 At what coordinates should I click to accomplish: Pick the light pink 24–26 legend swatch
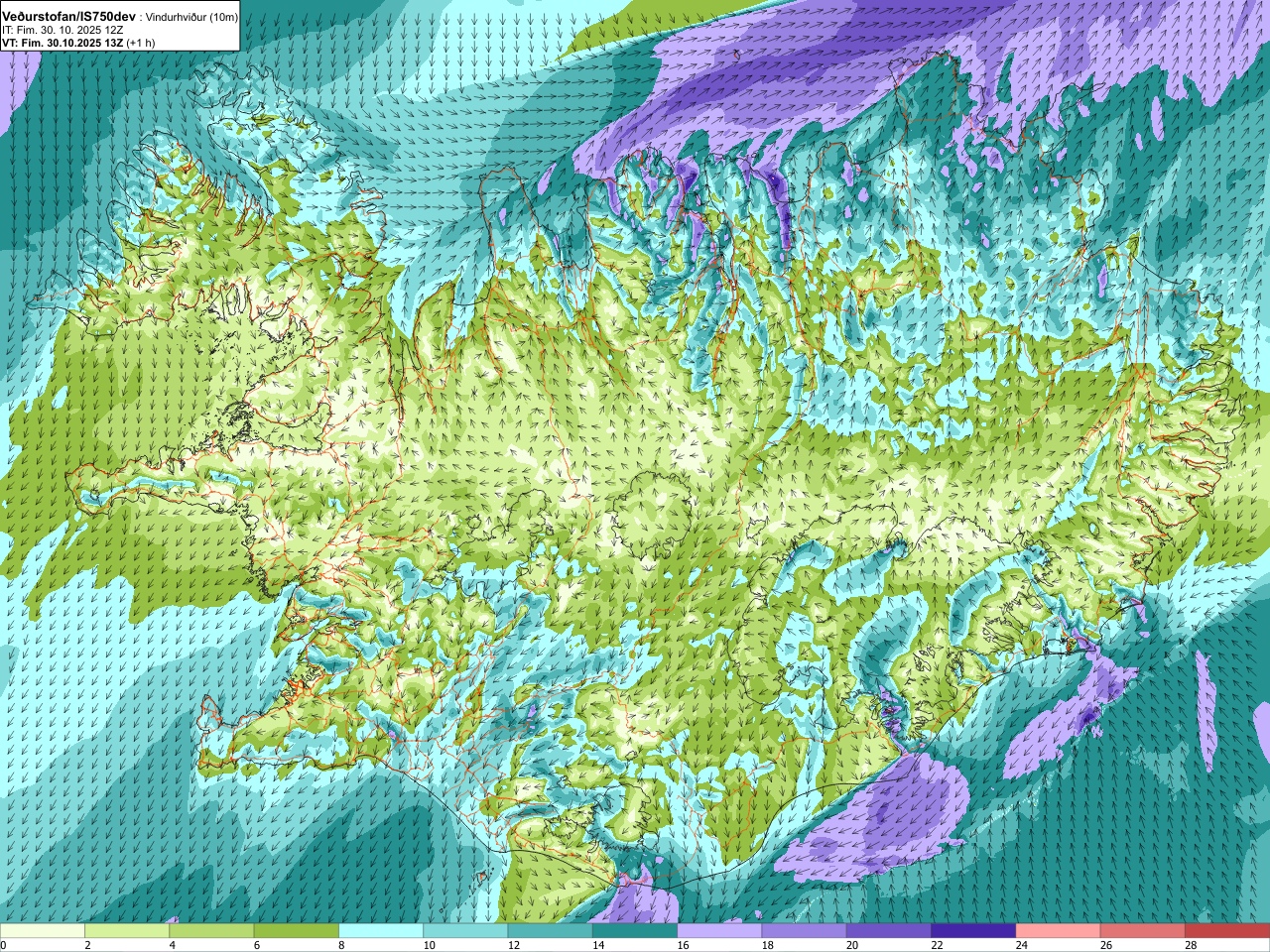coord(1059,931)
